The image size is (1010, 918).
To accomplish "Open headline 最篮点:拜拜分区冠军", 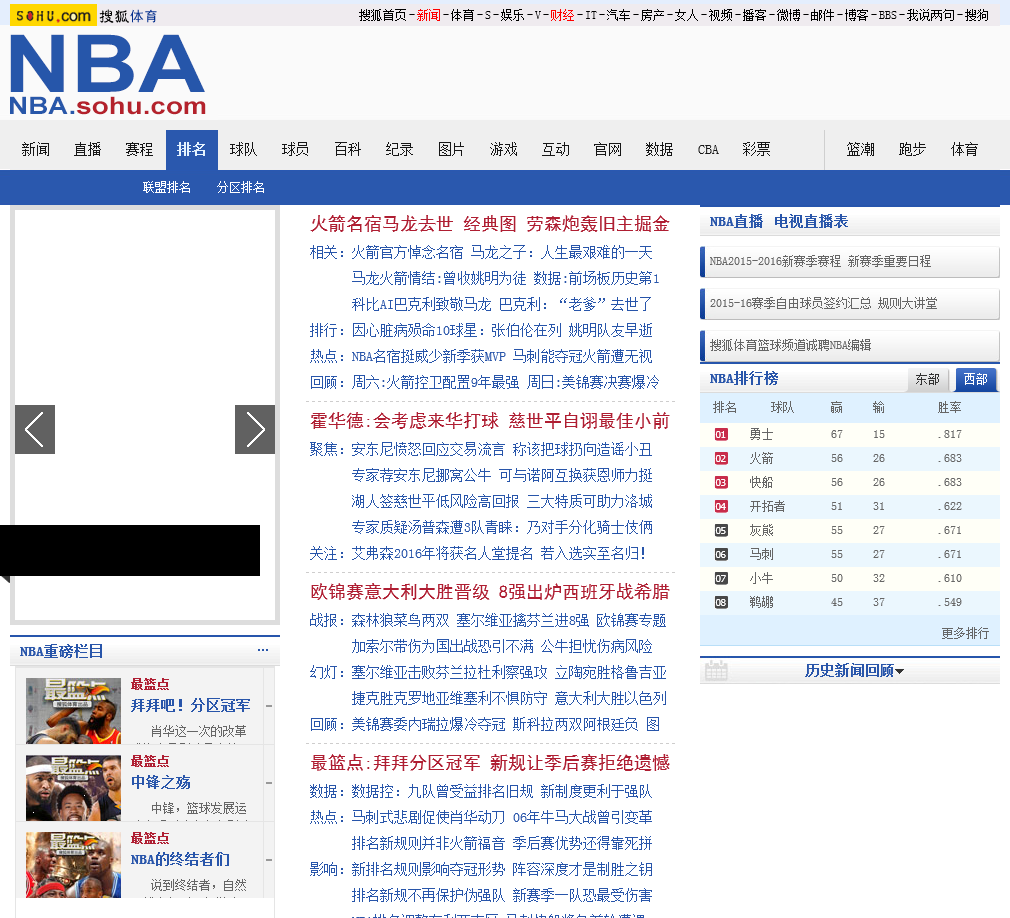I will pyautogui.click(x=395, y=763).
